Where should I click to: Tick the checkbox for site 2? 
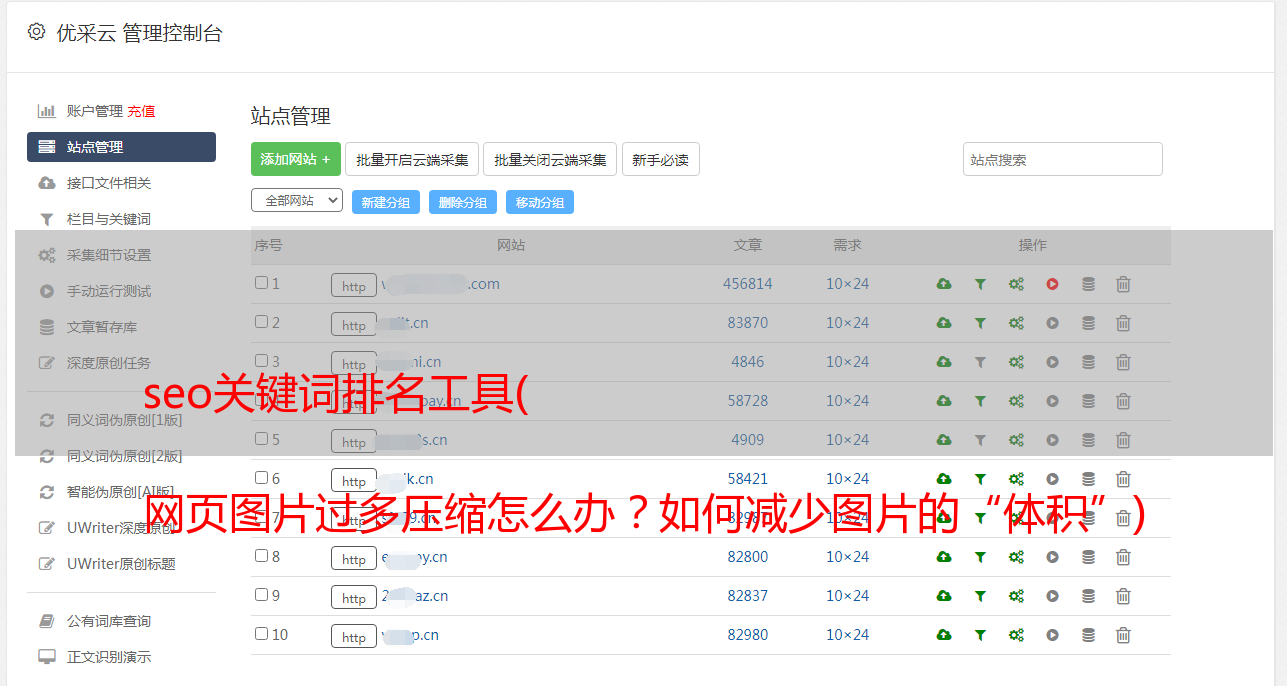click(261, 322)
